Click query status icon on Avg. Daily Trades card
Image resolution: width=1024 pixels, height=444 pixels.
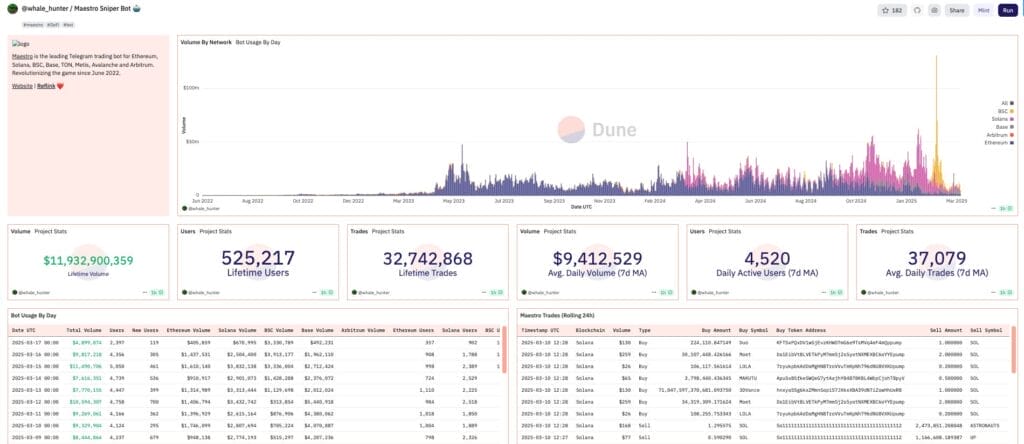pos(1005,293)
